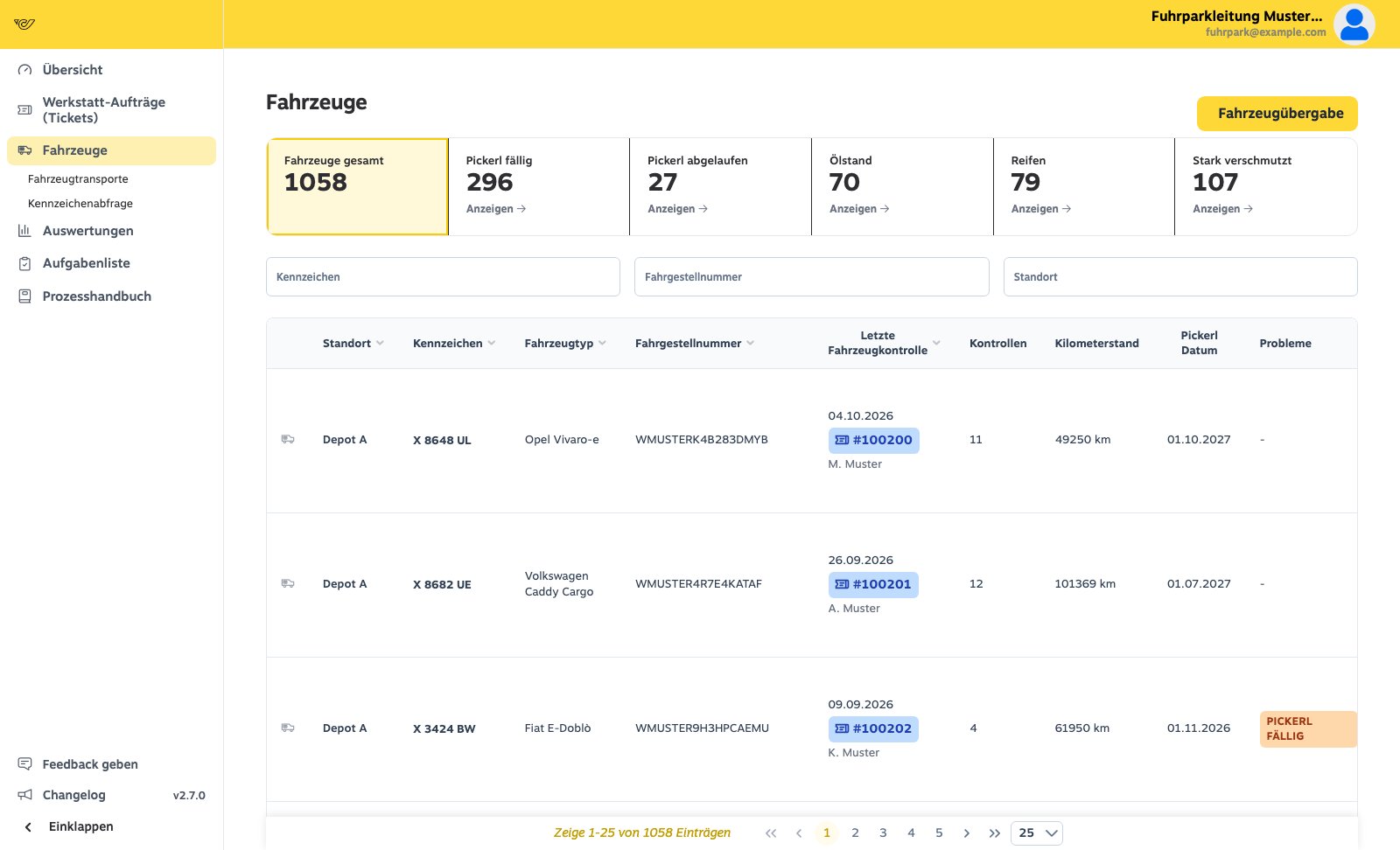Click the vehicle icon for X 8682 UE

[x=288, y=583]
